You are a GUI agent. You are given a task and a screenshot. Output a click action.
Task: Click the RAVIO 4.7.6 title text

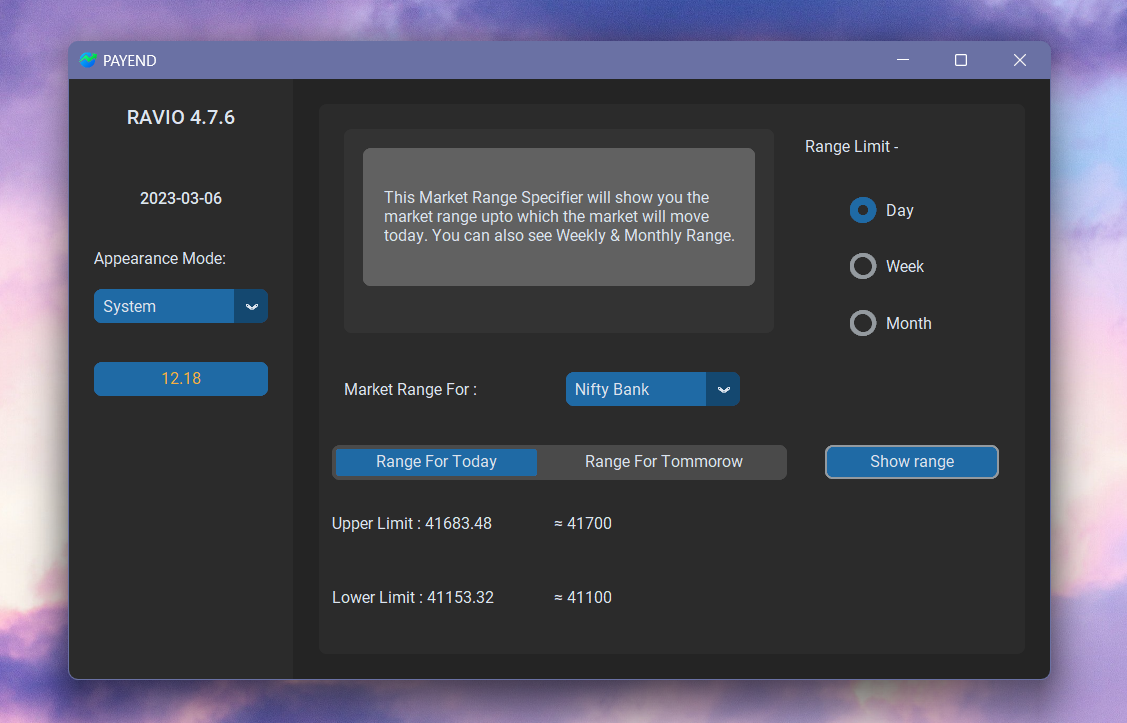[x=181, y=117]
